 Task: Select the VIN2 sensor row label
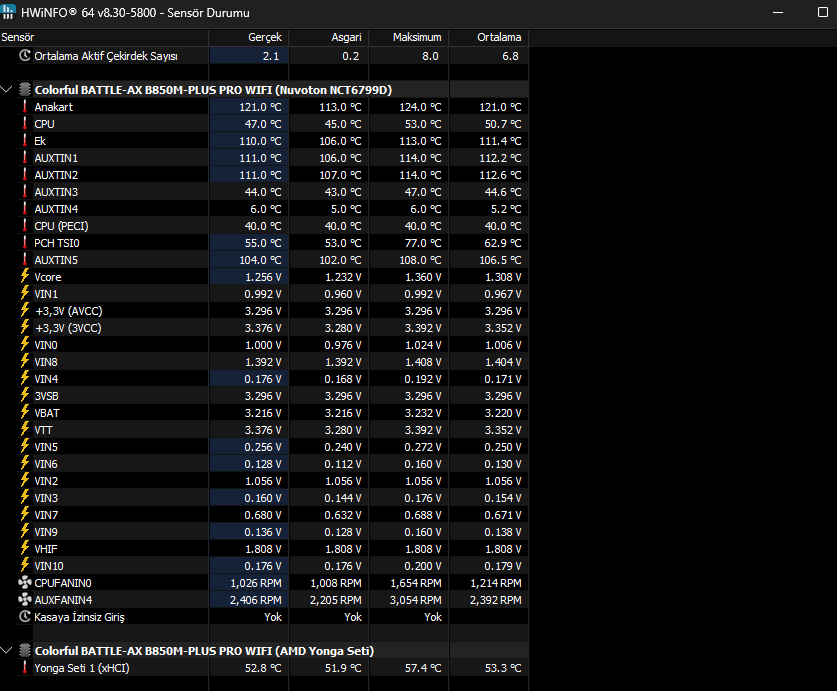coord(46,481)
